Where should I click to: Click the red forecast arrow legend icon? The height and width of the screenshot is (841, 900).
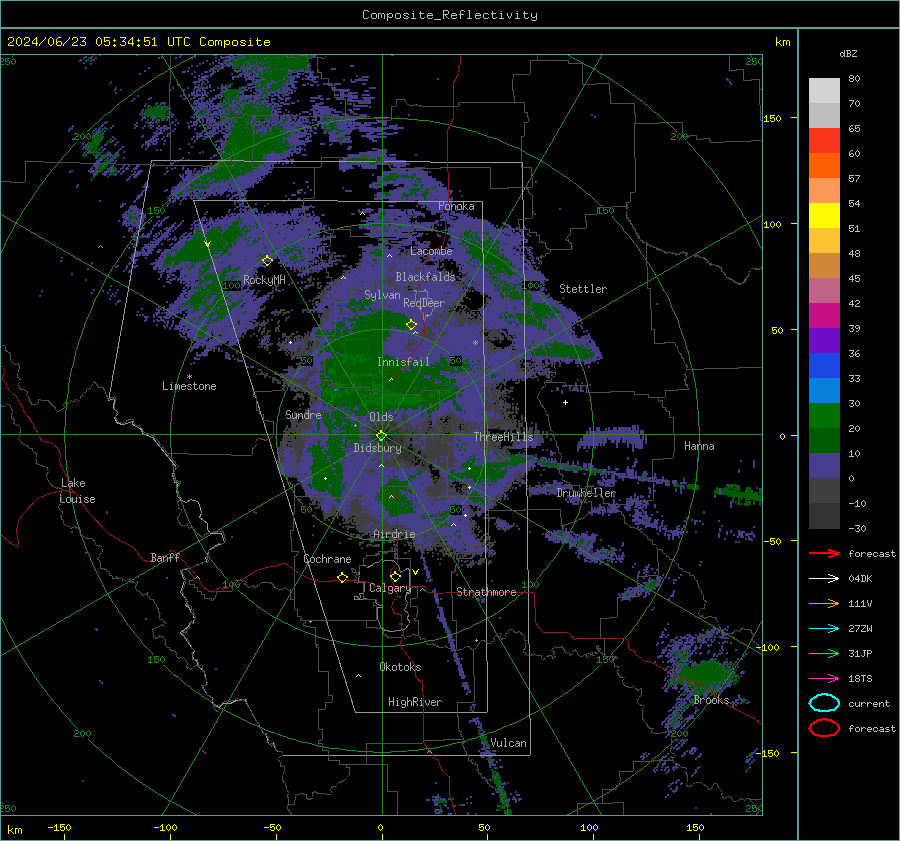824,553
